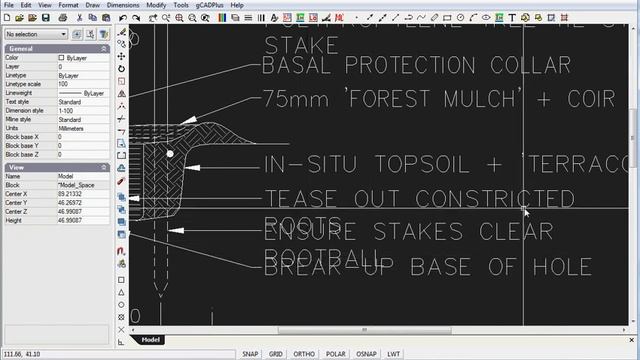Screen dimensions: 640x360
Task: Open the 'No selection' dropdown
Action: click(x=36, y=34)
